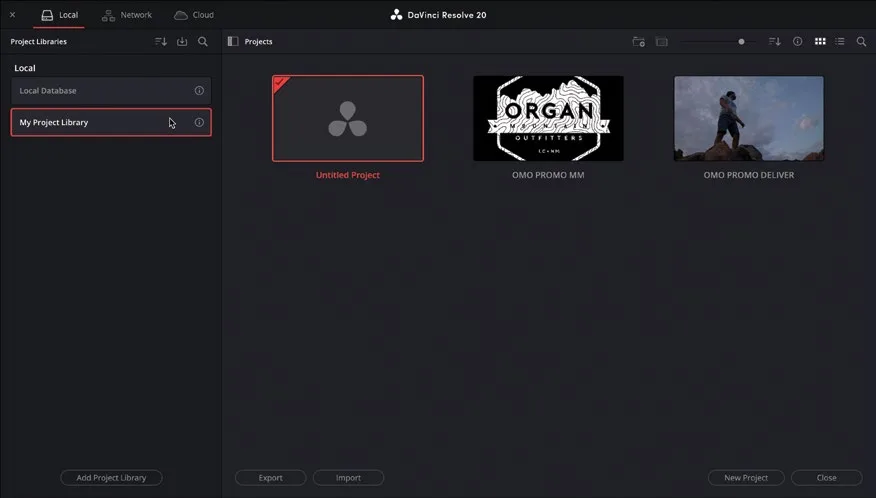Create a new folder in Projects
The height and width of the screenshot is (498, 876).
(639, 41)
